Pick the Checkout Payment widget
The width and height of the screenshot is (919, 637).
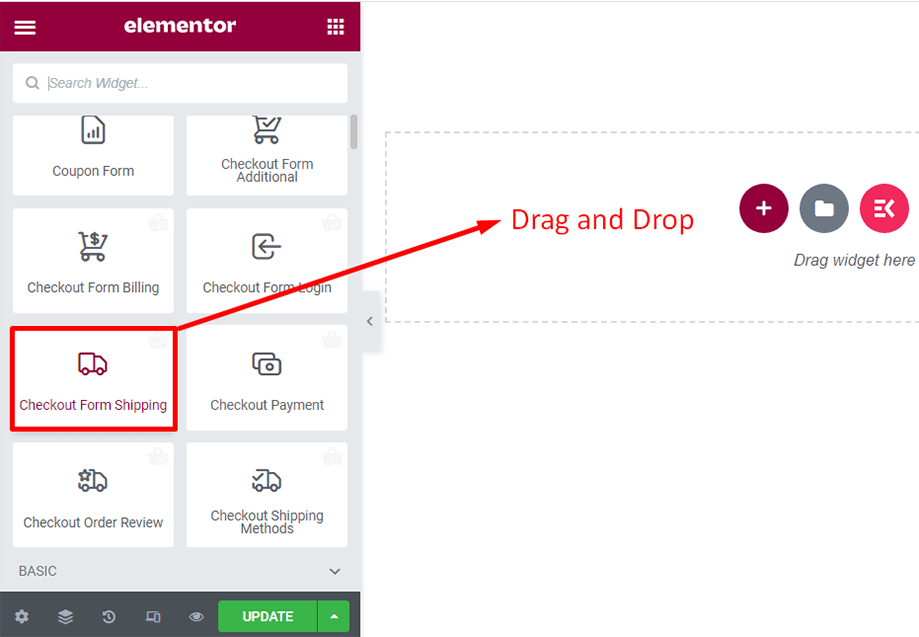click(267, 378)
